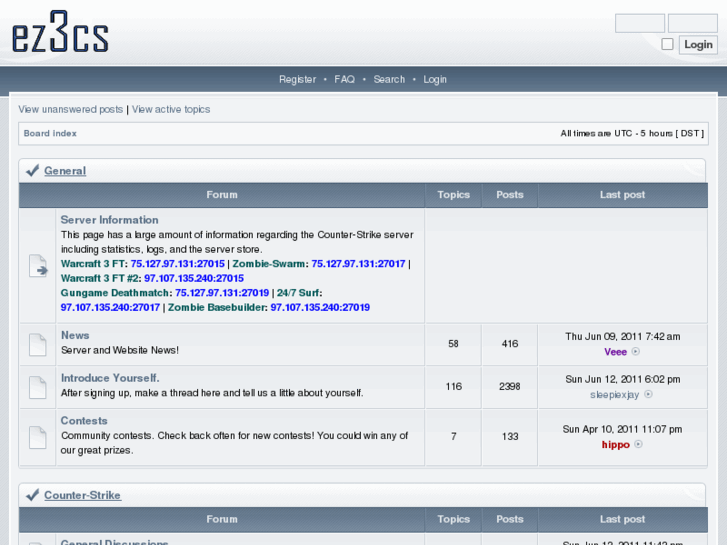The width and height of the screenshot is (727, 545).
Task: Open Zombie Basebuilder address 97.107.135.240:27019
Action: point(320,308)
